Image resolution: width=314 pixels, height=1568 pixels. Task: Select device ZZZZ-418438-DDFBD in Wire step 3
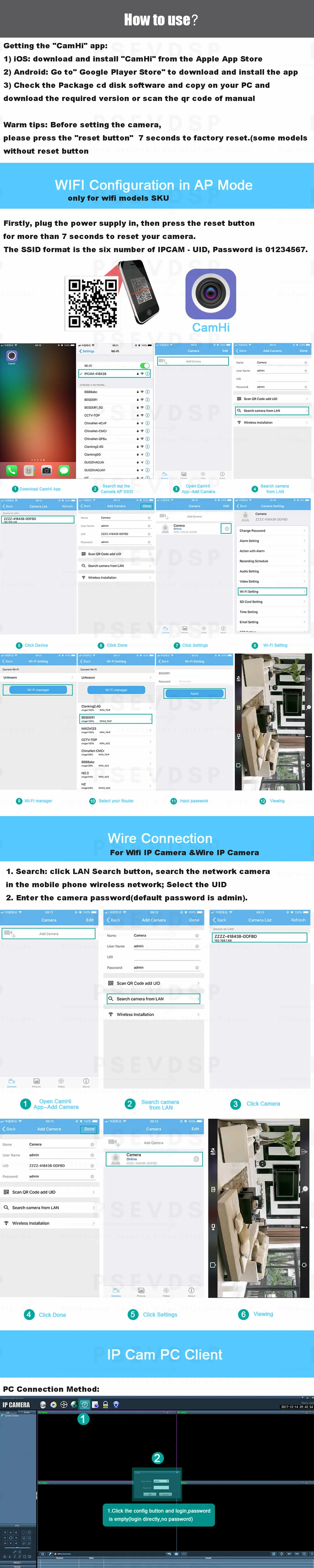click(260, 938)
